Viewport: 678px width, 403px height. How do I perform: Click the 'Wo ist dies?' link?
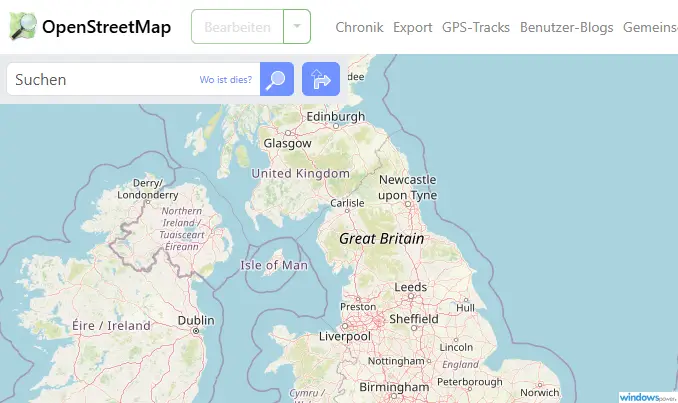(226, 80)
